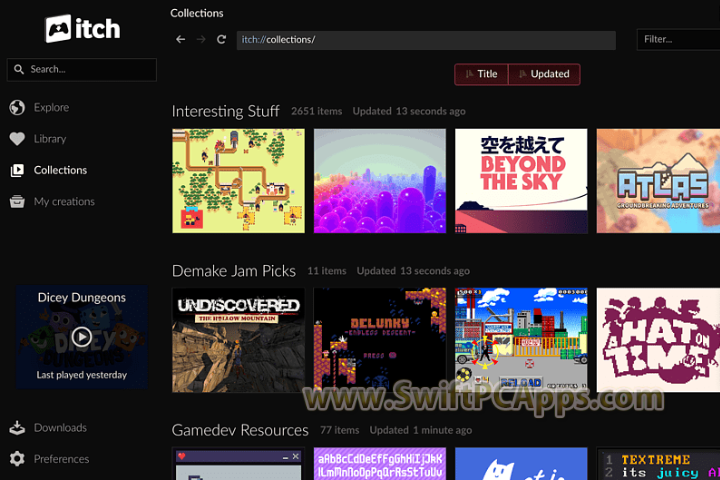This screenshot has height=480, width=720.
Task: Sort collections by Title
Action: tap(481, 74)
